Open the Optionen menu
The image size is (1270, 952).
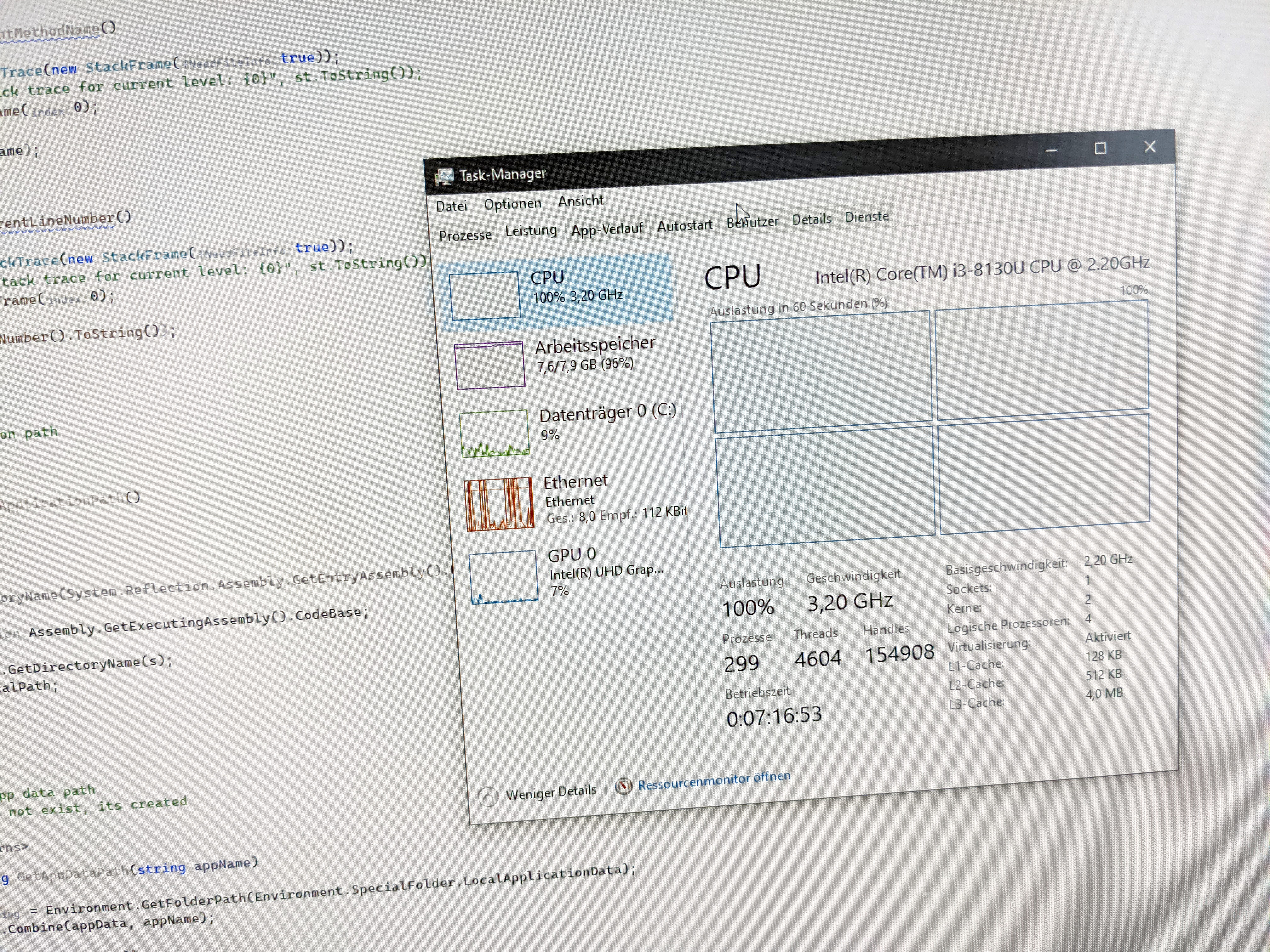(512, 204)
